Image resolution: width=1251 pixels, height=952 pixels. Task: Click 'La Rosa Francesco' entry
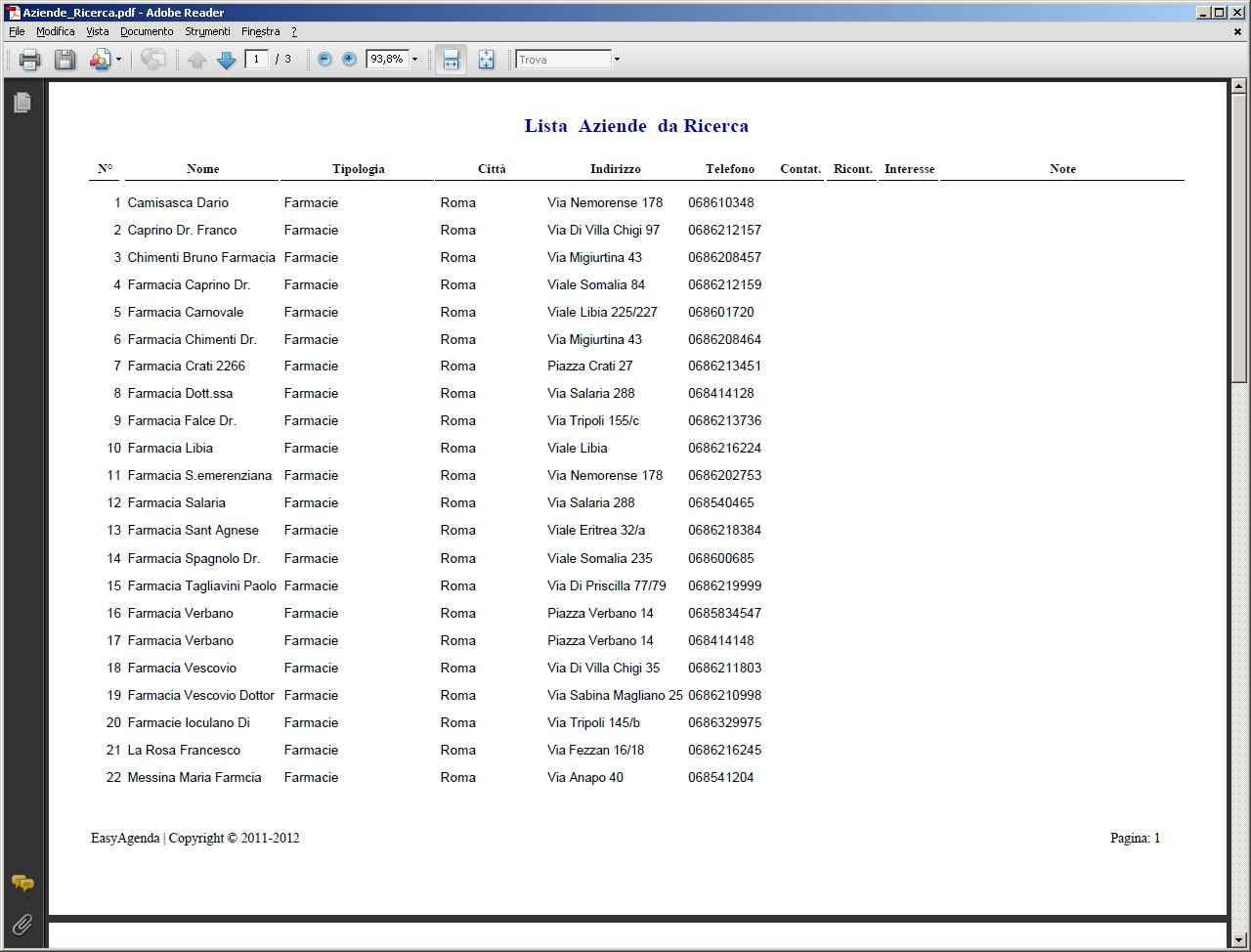pyautogui.click(x=184, y=751)
